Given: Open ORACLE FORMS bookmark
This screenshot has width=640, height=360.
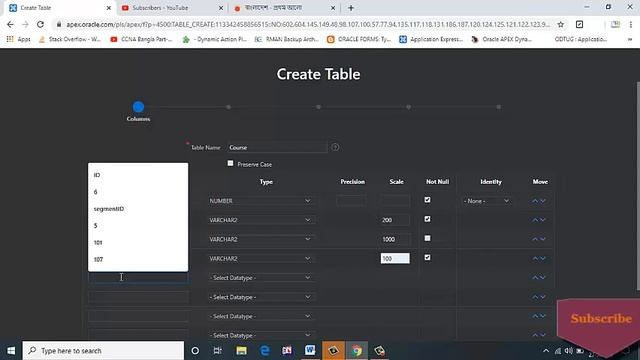Looking at the screenshot, I should 359,39.
